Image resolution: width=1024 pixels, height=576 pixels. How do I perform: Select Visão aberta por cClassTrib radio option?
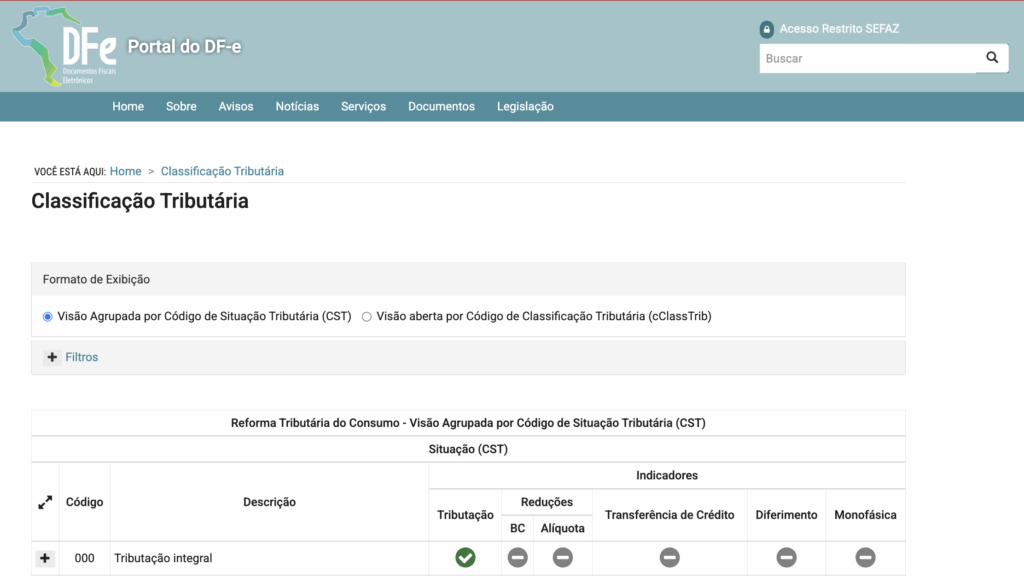pos(367,316)
